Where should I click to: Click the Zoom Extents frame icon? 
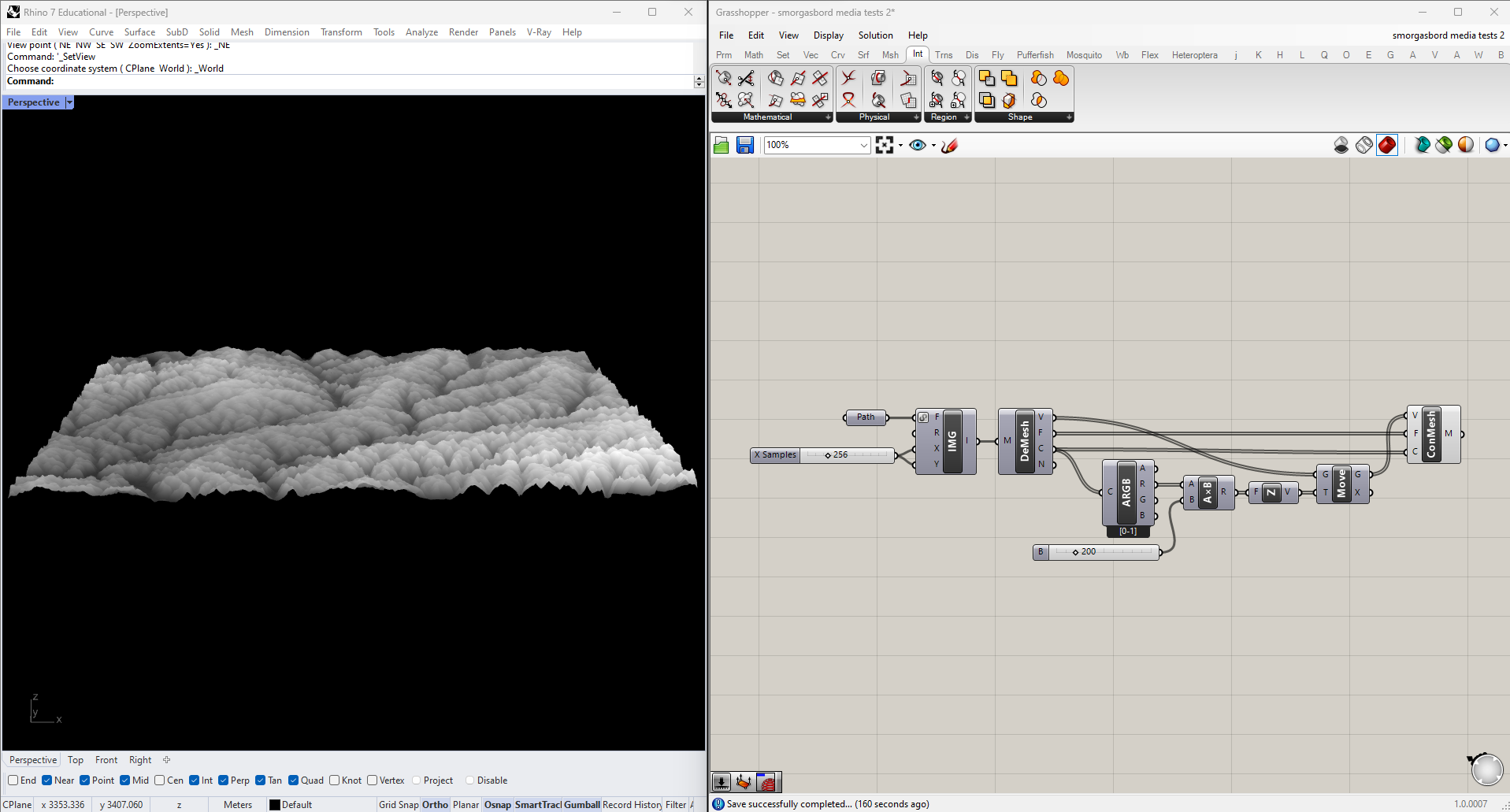click(x=885, y=145)
